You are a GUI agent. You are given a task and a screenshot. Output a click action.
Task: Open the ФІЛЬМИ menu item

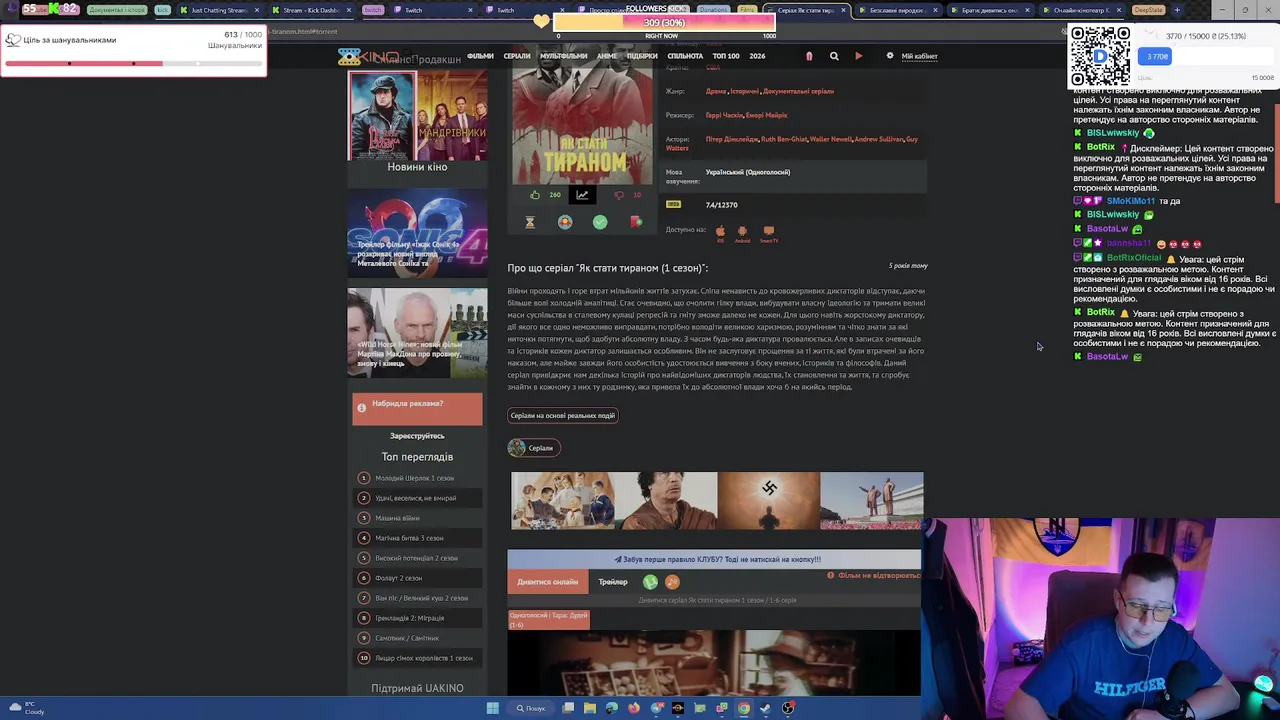click(x=480, y=56)
